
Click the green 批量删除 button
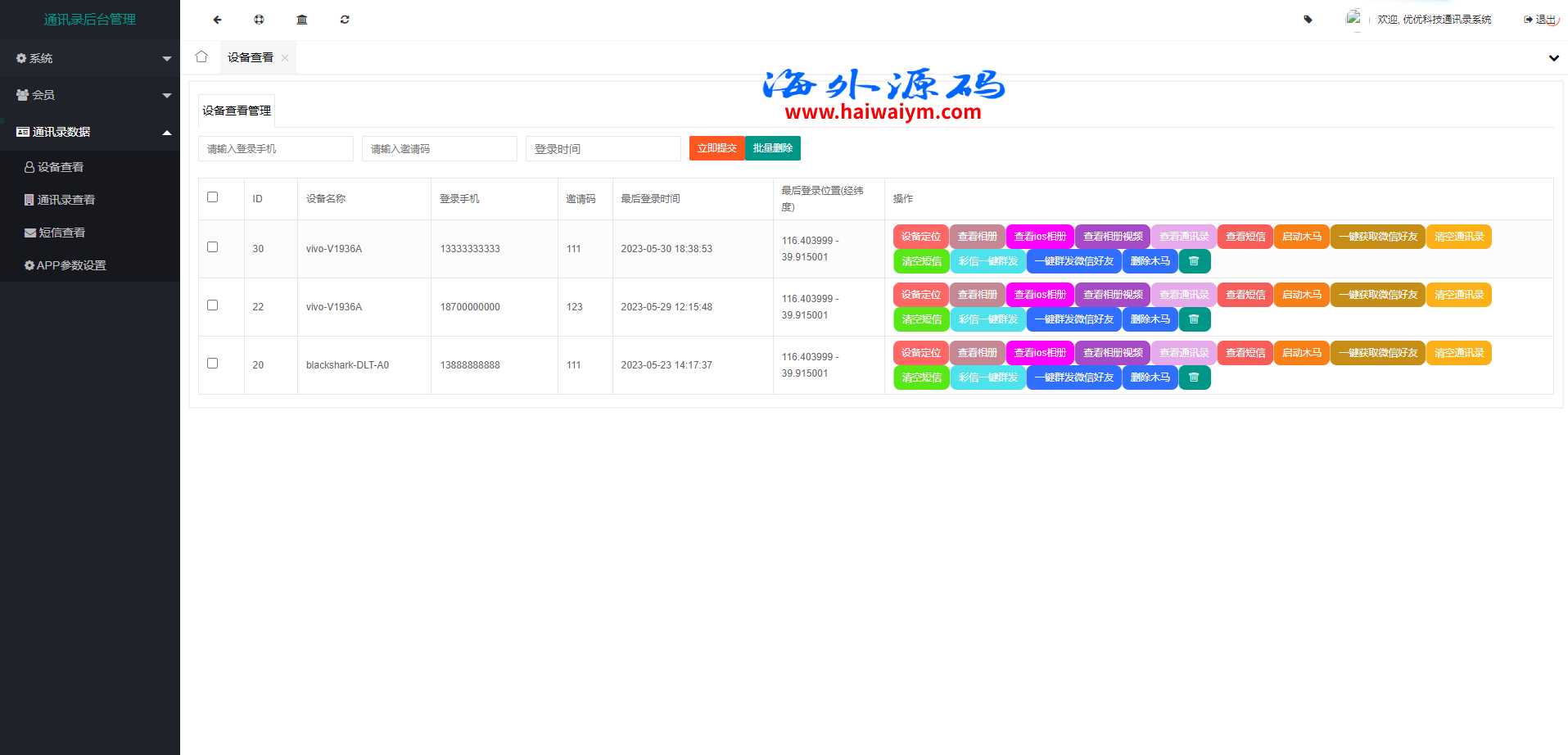tap(772, 148)
